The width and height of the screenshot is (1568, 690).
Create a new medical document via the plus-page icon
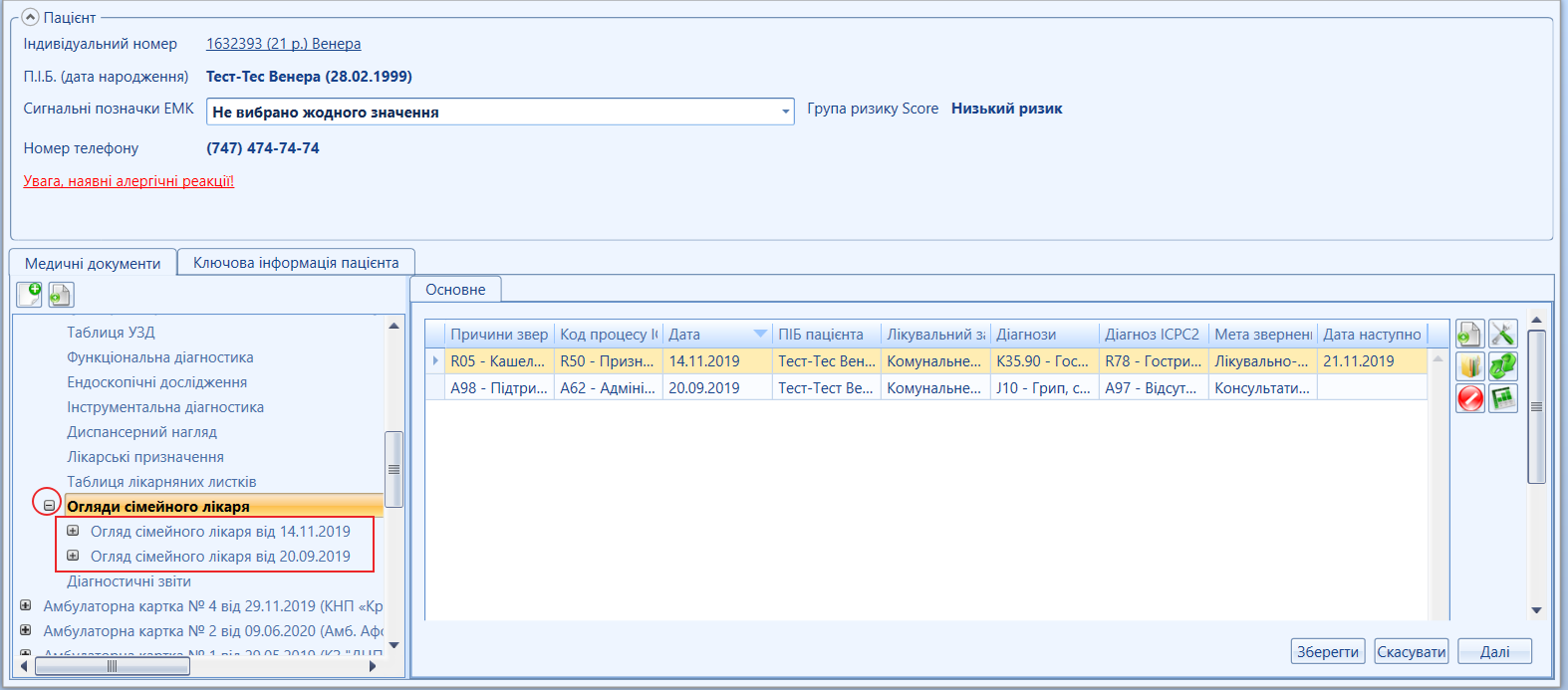[x=30, y=294]
